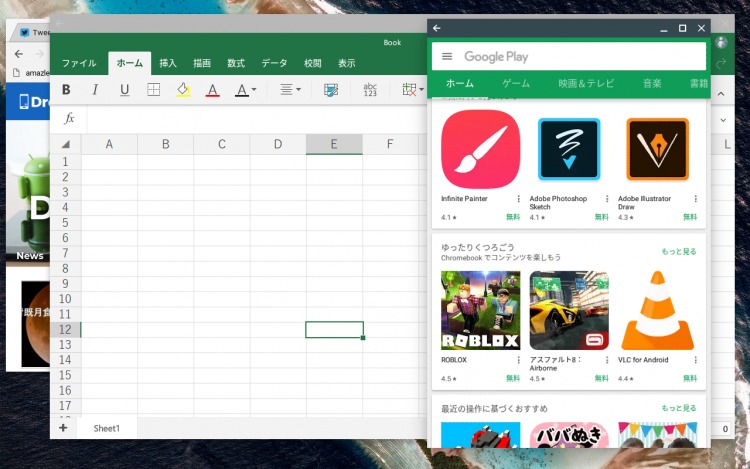The image size is (750, 469).
Task: Open Adobe Photoshop Sketch app icon
Action: pos(569,149)
